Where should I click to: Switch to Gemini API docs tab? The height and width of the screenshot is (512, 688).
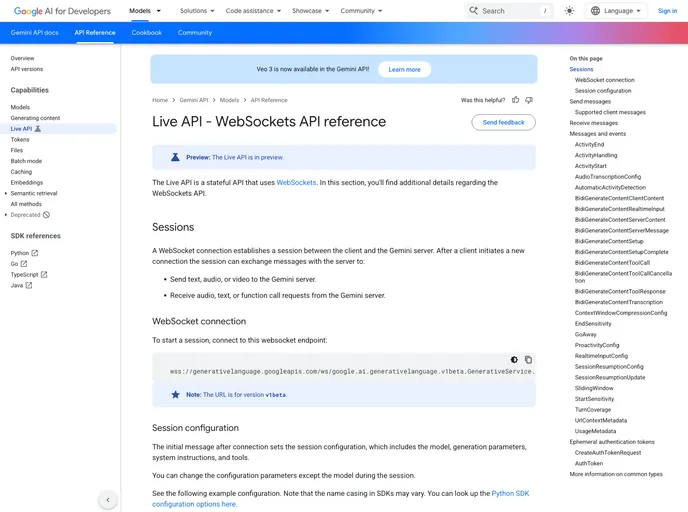pos(35,32)
